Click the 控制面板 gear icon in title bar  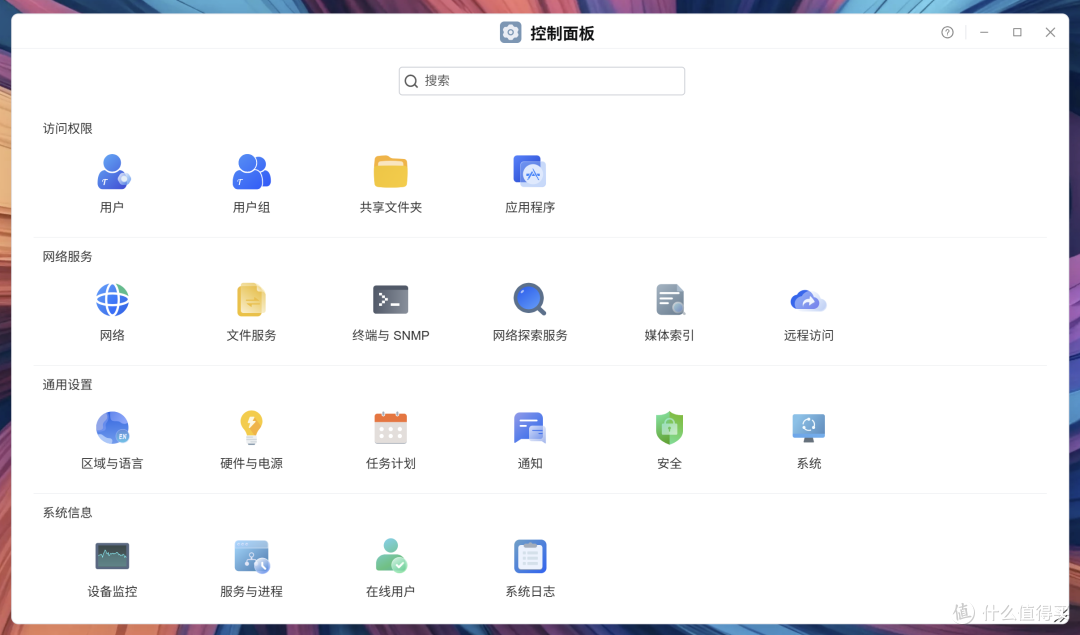pyautogui.click(x=510, y=32)
